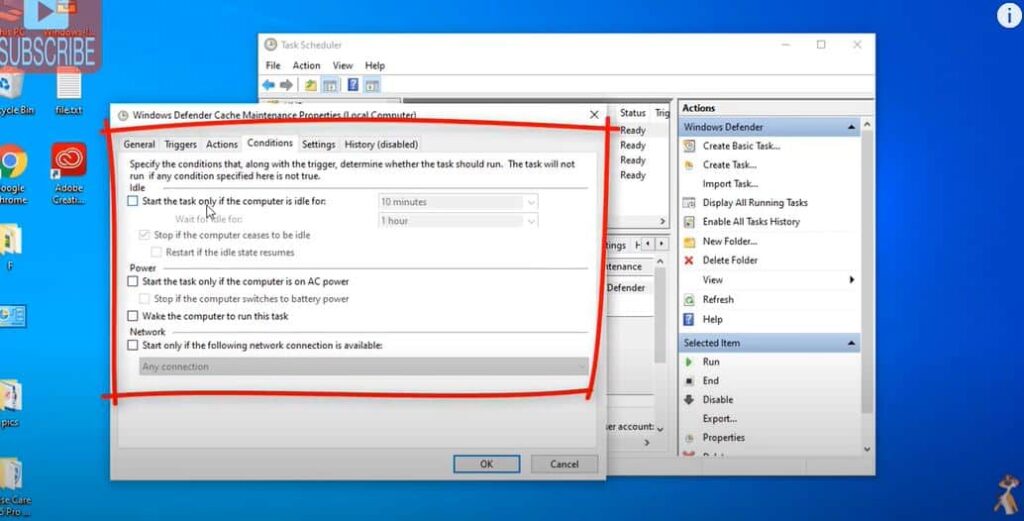Viewport: 1024px width, 521px height.
Task: Open the 10 minutes idle duration dropdown
Action: [x=531, y=202]
